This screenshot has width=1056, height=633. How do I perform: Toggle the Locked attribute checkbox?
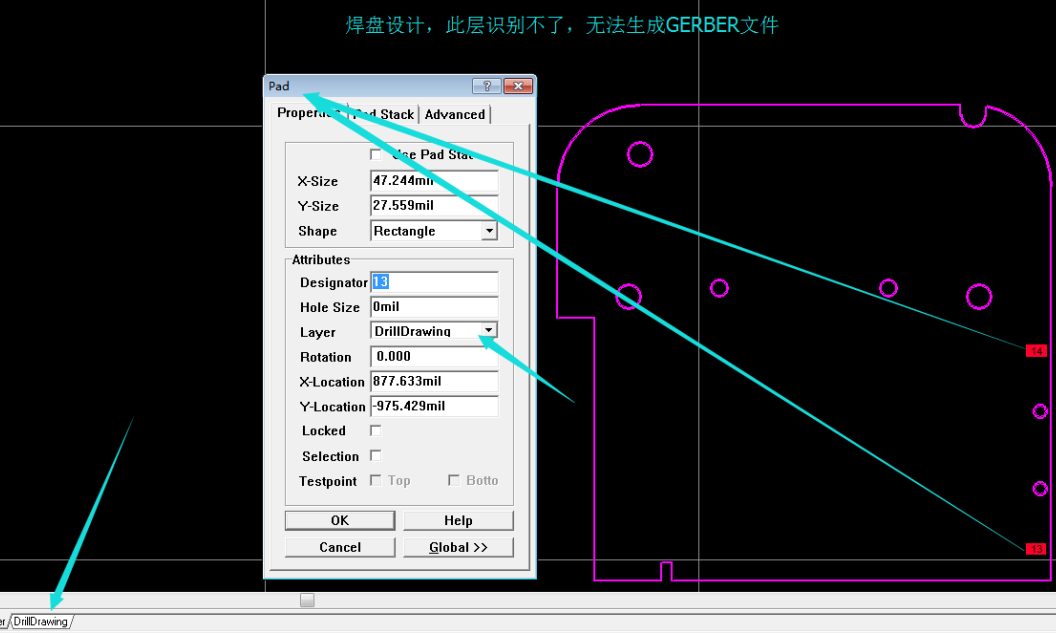tap(376, 430)
